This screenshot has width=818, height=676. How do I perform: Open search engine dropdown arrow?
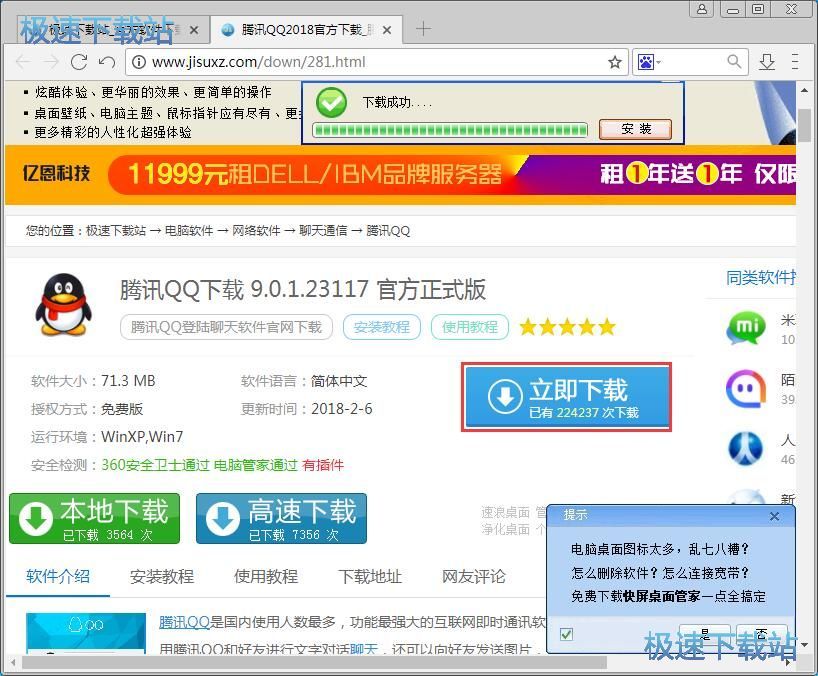pyautogui.click(x=658, y=63)
